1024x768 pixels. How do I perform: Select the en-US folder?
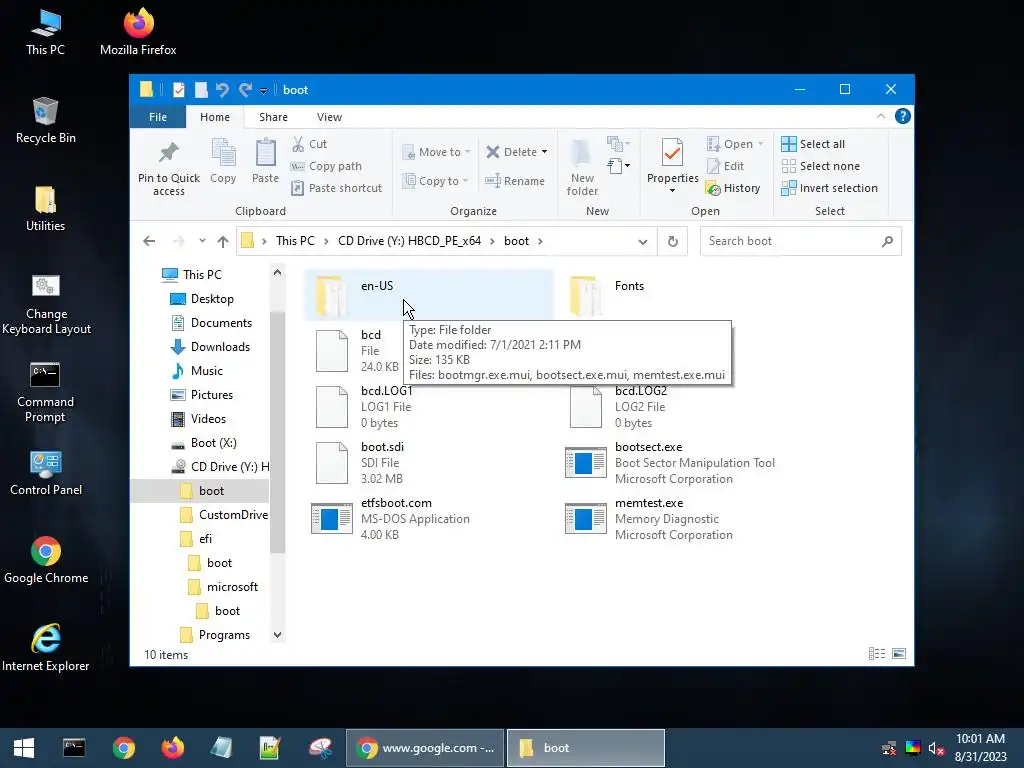pyautogui.click(x=428, y=295)
